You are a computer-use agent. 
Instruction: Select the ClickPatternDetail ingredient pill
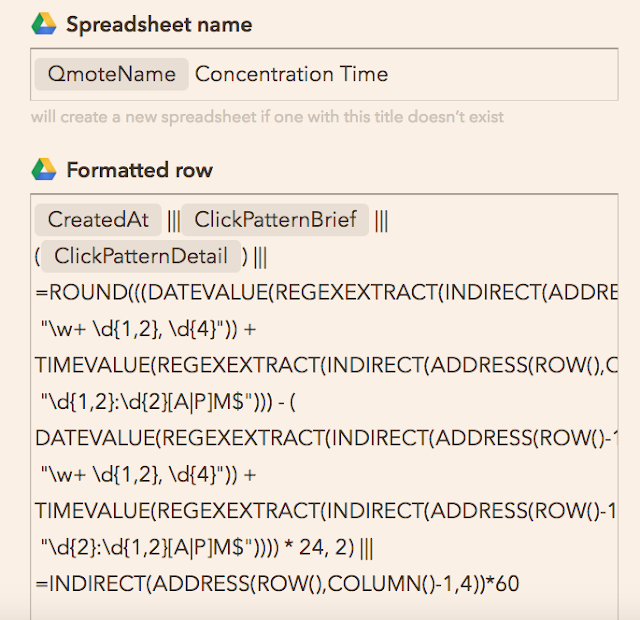[x=141, y=256]
